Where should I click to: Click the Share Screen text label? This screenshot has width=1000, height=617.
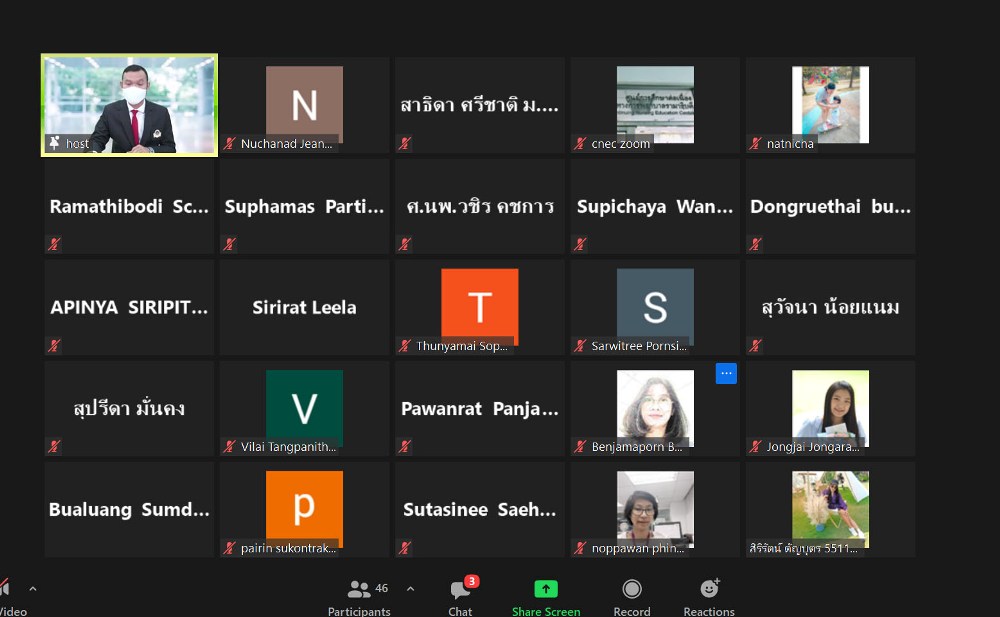545,611
